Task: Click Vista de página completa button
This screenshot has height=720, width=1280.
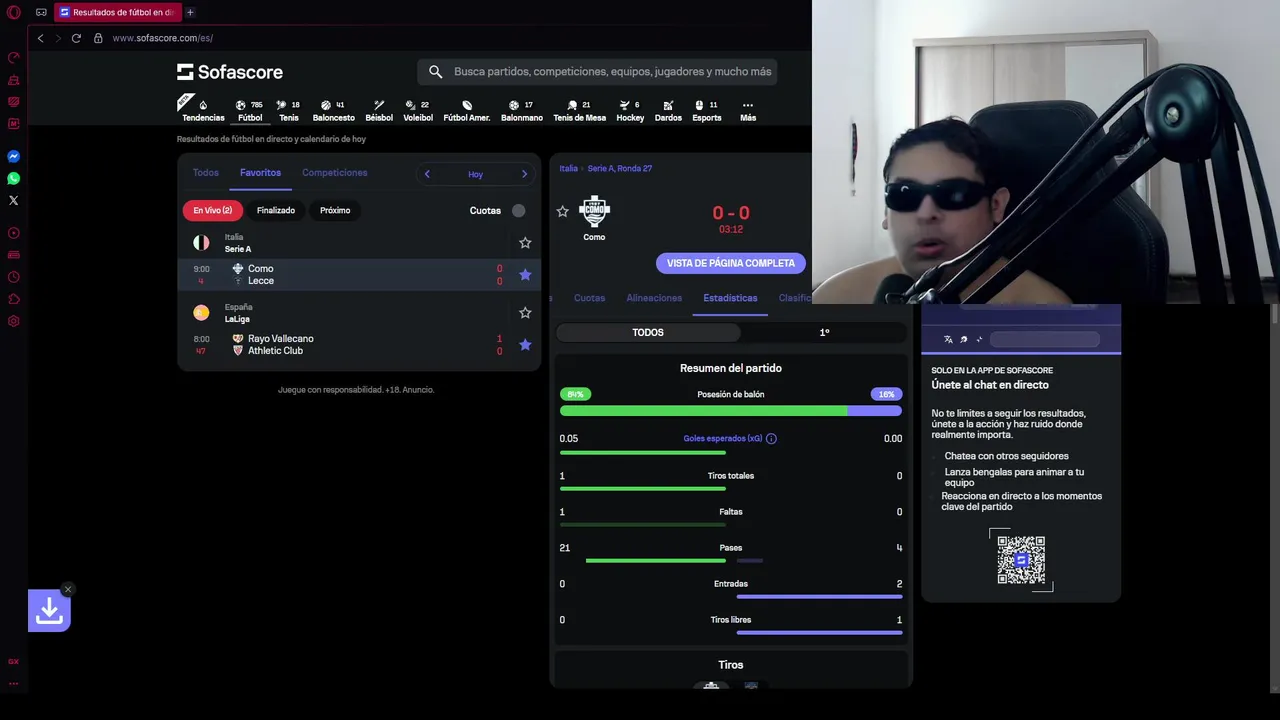Action: click(x=731, y=263)
